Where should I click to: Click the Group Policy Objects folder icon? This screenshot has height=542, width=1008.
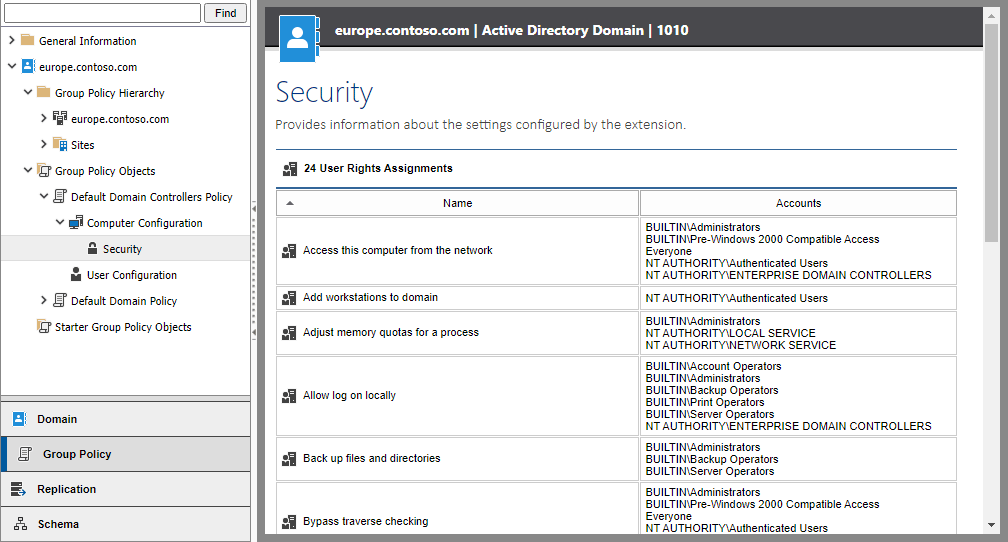point(44,171)
